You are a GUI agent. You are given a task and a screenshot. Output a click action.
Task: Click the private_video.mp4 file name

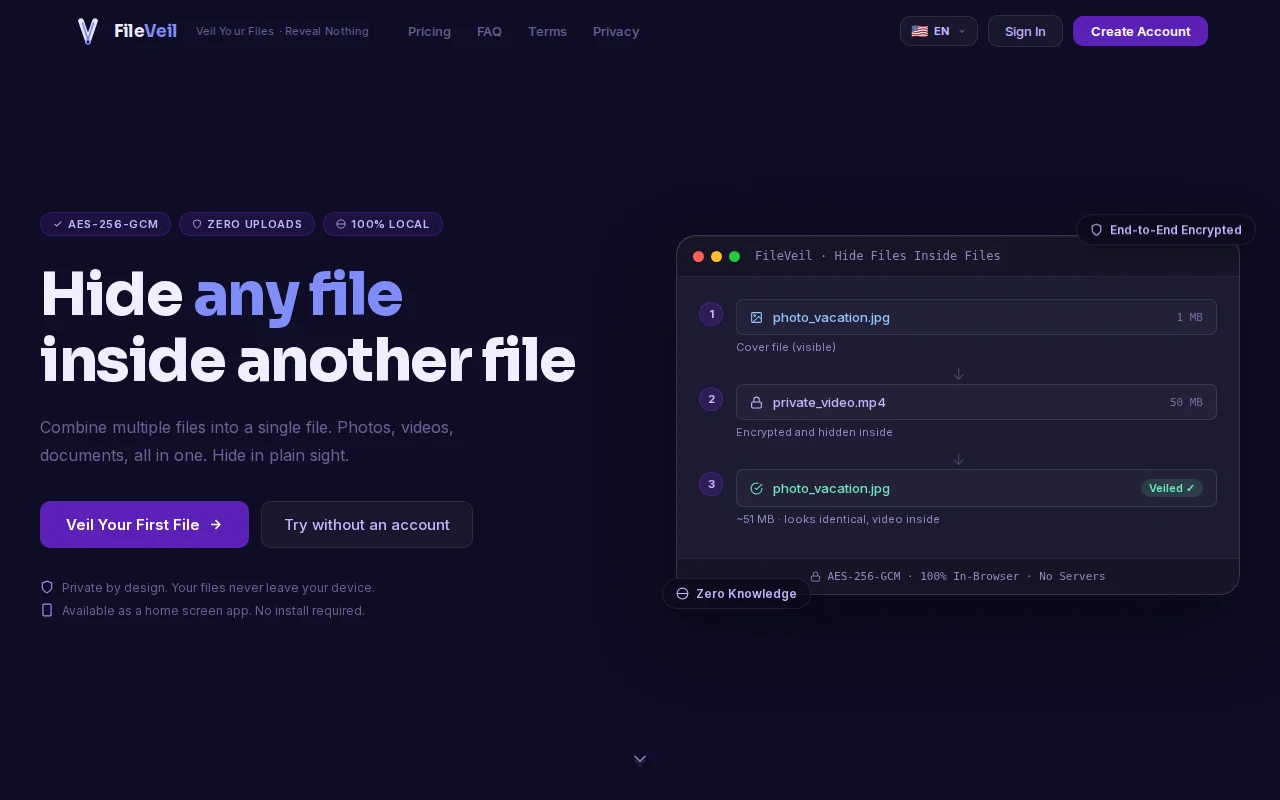(829, 402)
